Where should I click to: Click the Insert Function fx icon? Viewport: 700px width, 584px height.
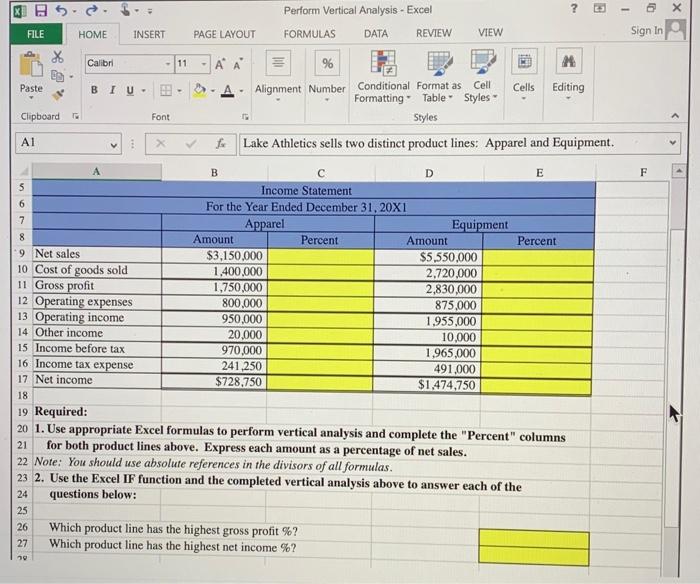(221, 144)
